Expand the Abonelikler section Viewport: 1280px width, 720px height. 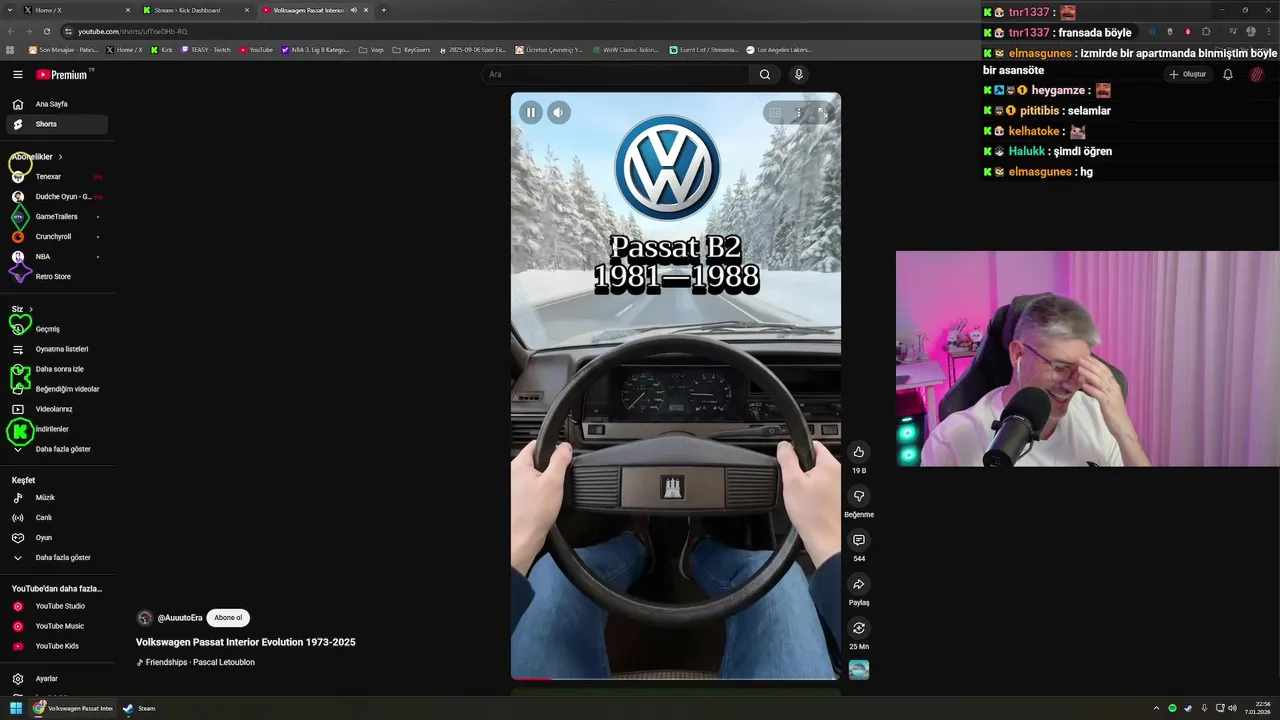coord(37,157)
